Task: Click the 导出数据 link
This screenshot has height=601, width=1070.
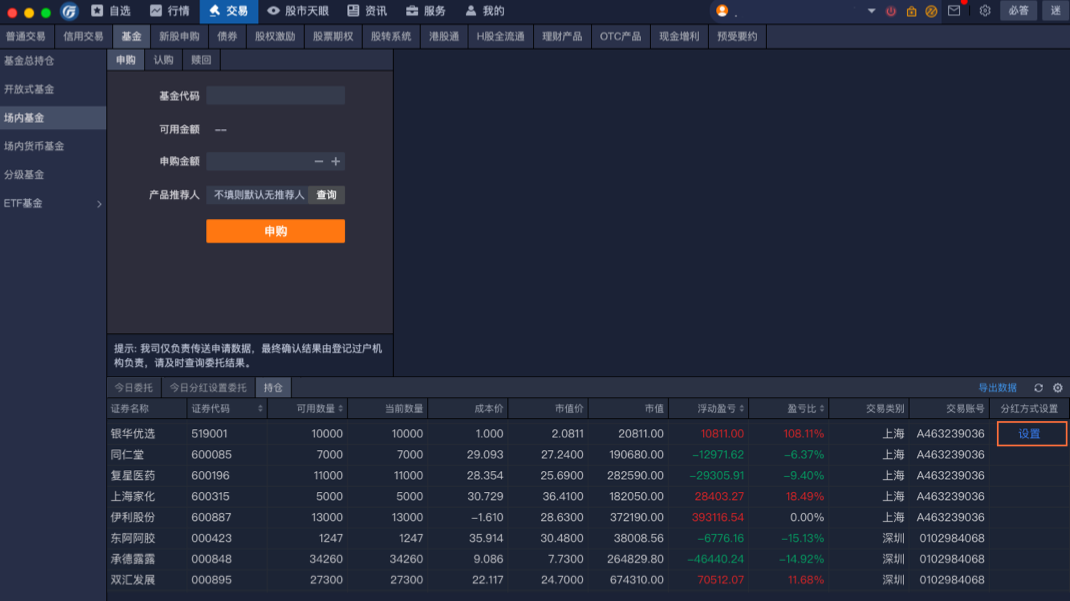Action: coord(997,388)
